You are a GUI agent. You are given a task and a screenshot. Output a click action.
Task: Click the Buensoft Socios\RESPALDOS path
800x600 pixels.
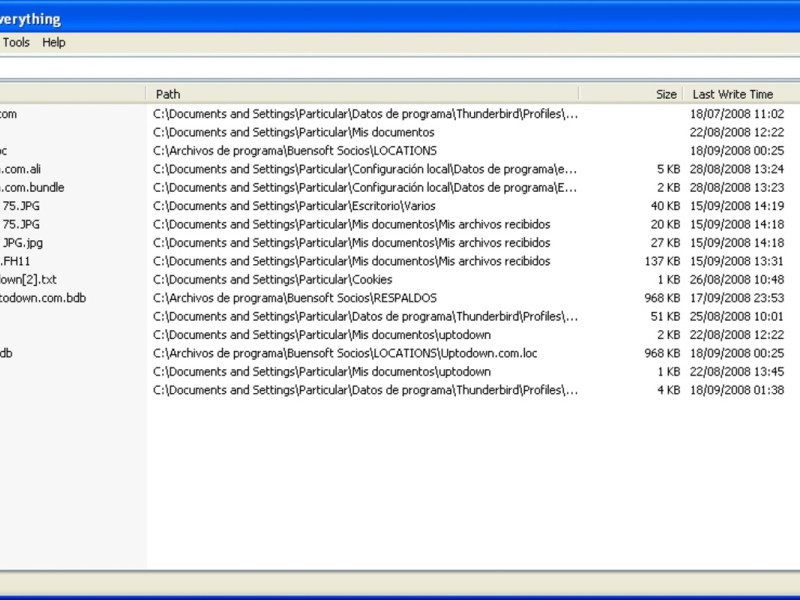click(x=295, y=298)
